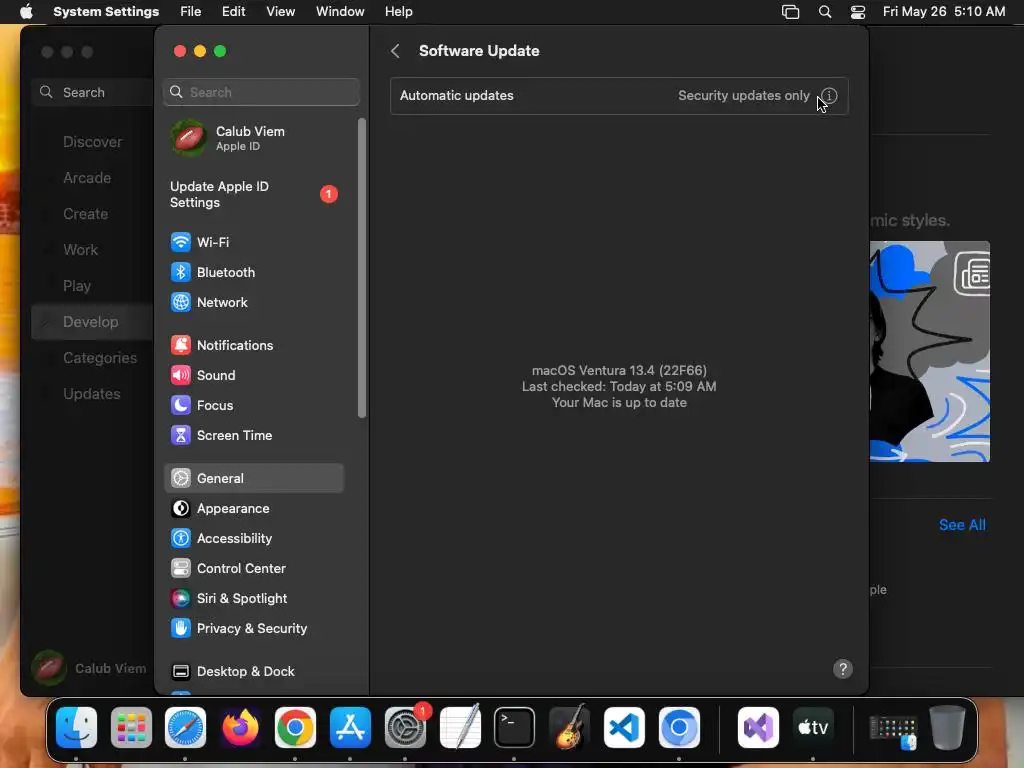1024x768 pixels.
Task: Select Control Center in sidebar
Action: pyautogui.click(x=254, y=568)
